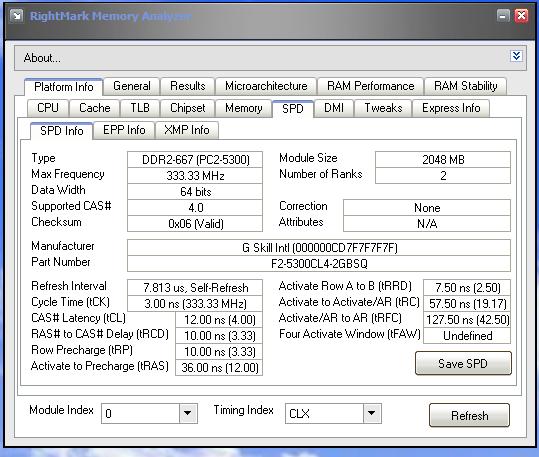
Task: Open the Chipset sub-tab
Action: [x=188, y=108]
